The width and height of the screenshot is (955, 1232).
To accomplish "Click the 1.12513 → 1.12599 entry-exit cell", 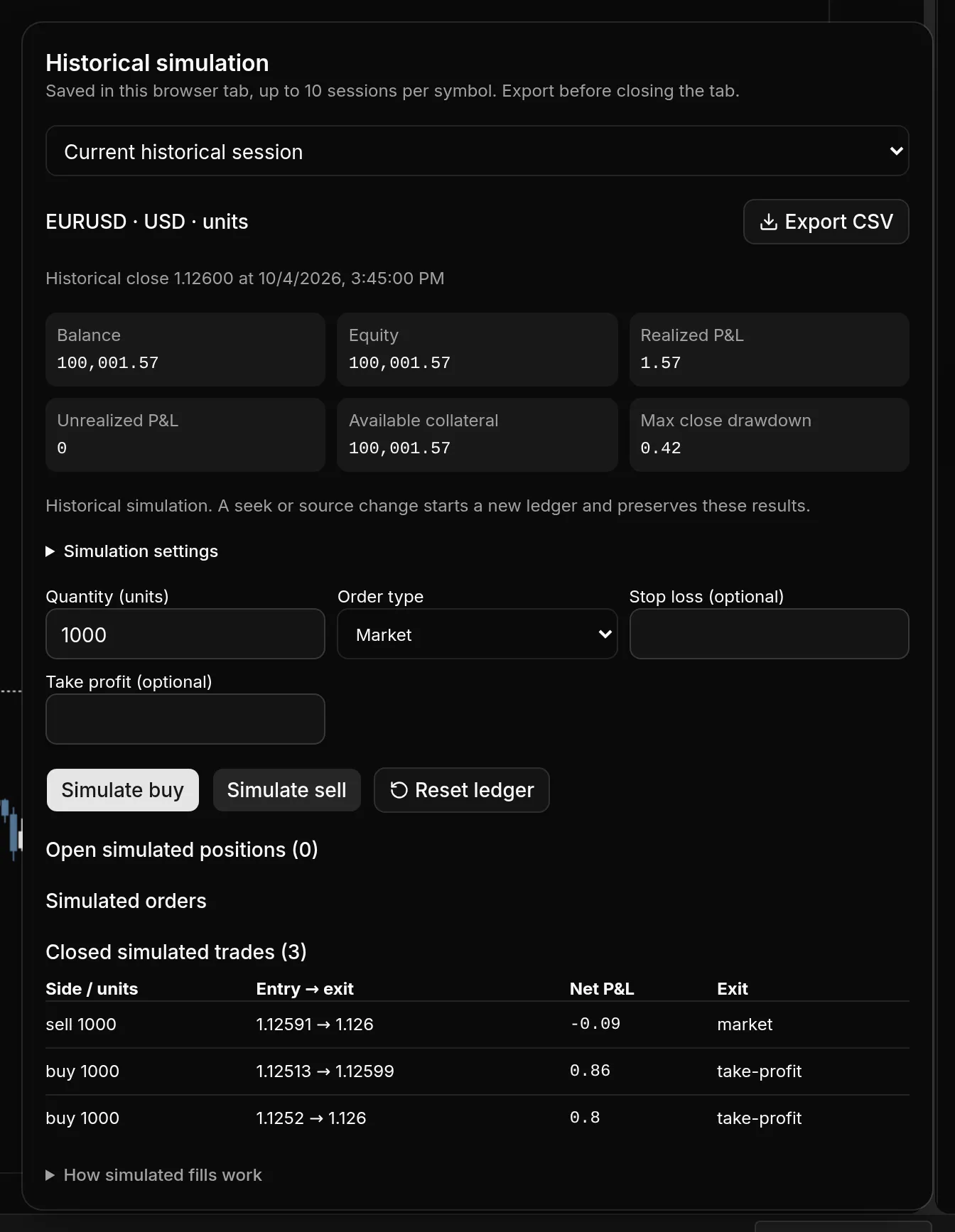I will [x=325, y=1071].
